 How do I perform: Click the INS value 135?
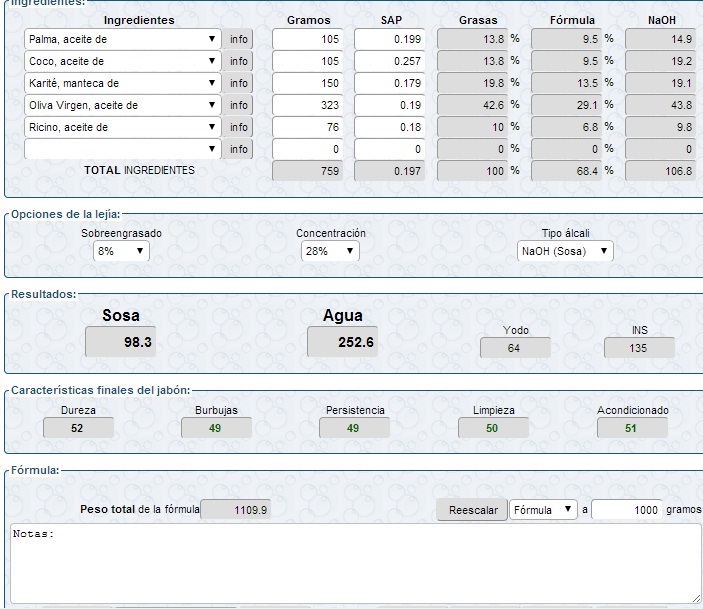coord(639,348)
